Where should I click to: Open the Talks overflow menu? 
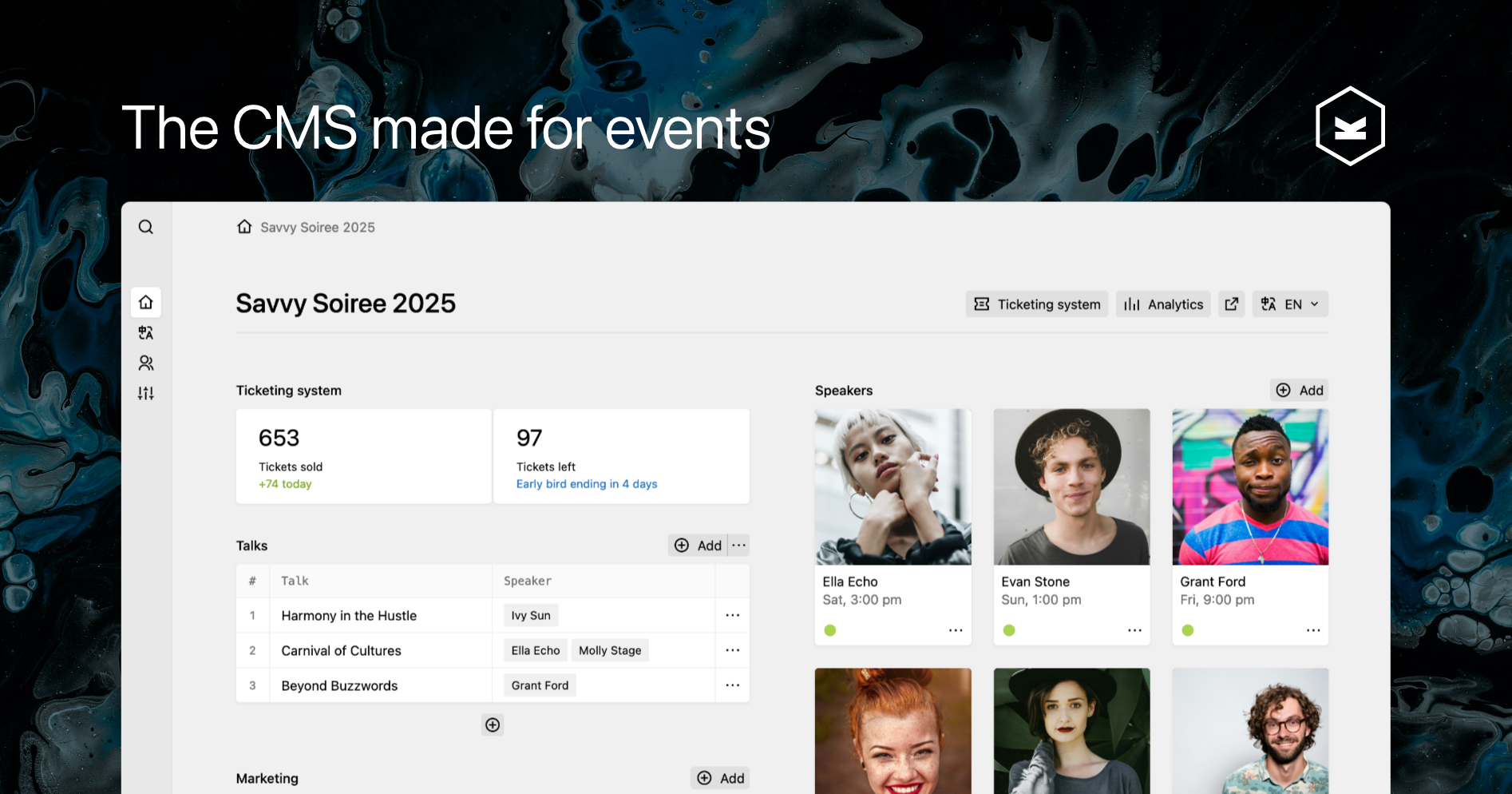738,545
